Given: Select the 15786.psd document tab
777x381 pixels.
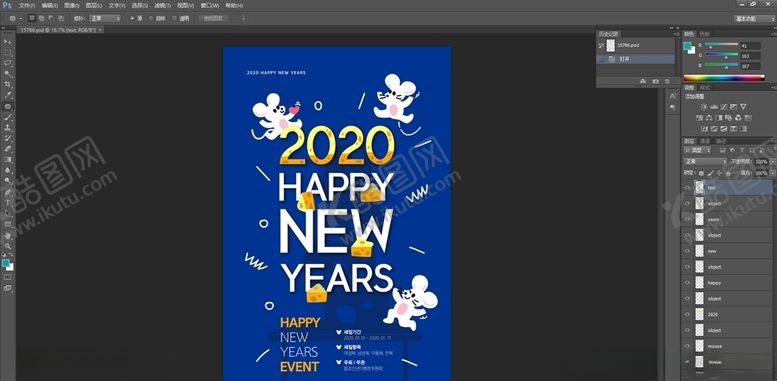Looking at the screenshot, I should click(59, 30).
